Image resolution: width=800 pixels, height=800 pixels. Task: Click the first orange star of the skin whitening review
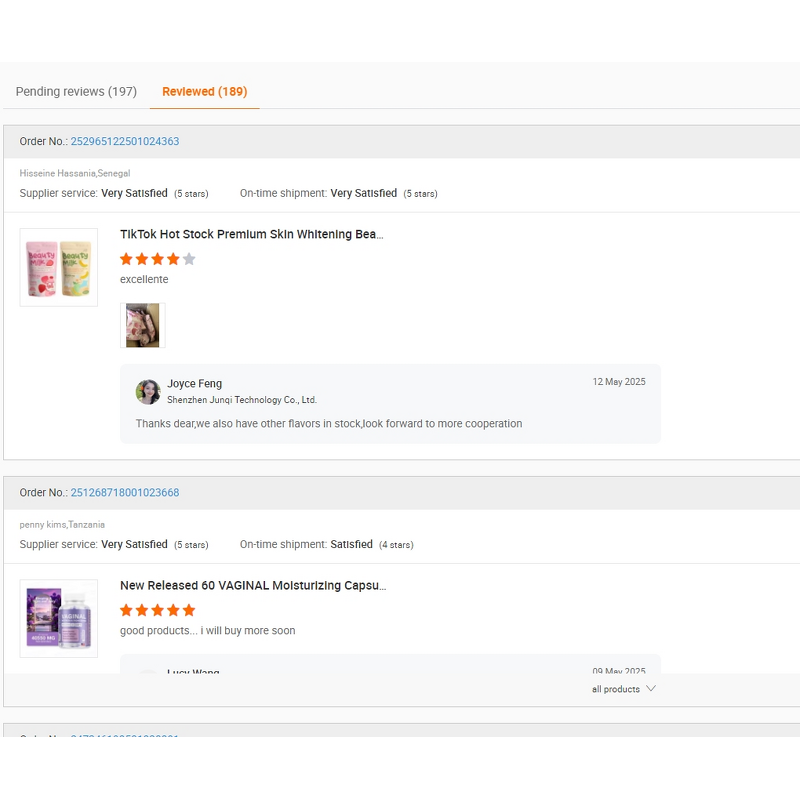126,258
